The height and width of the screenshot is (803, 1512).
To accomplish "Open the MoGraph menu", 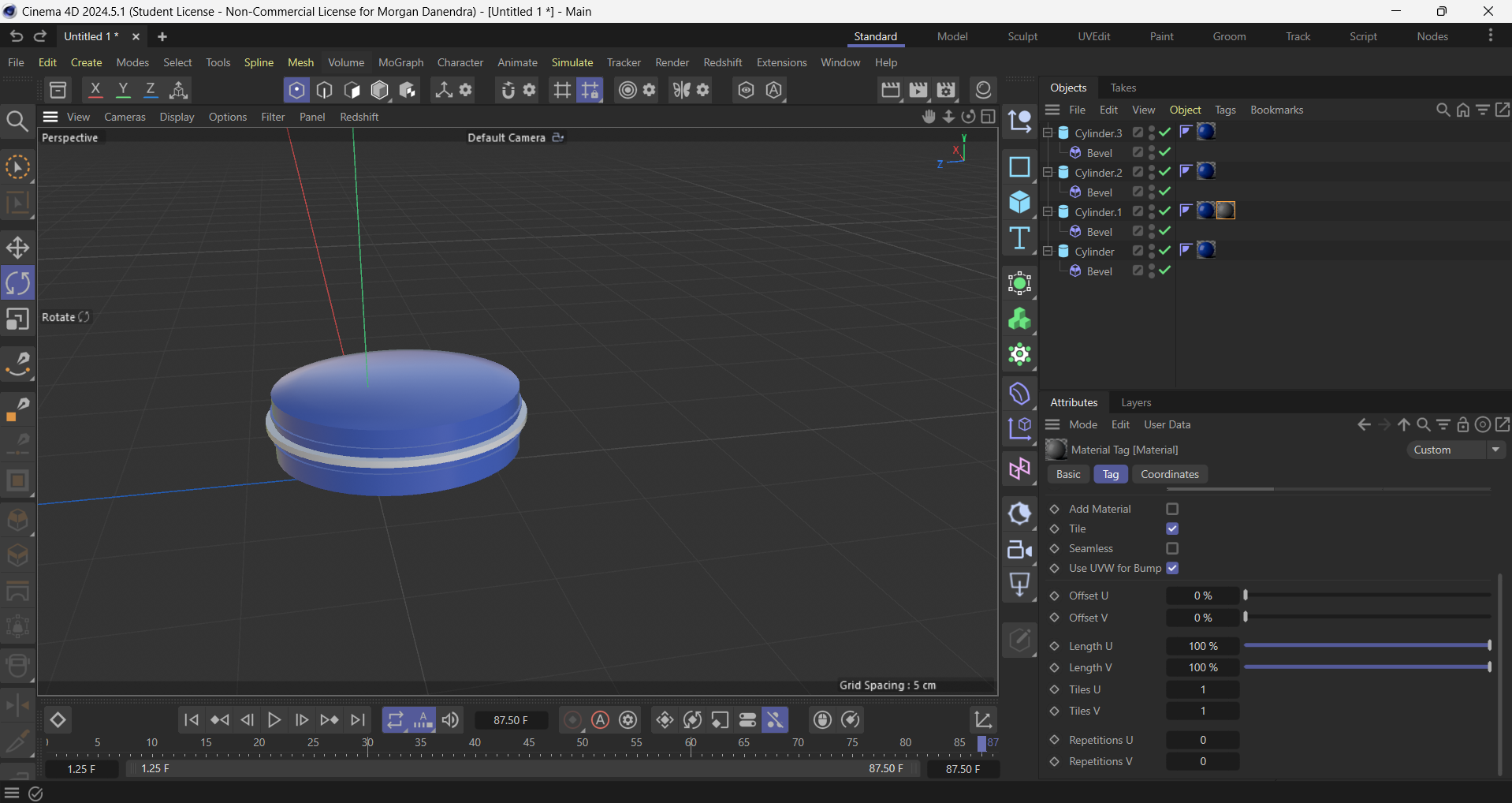I will tap(400, 62).
